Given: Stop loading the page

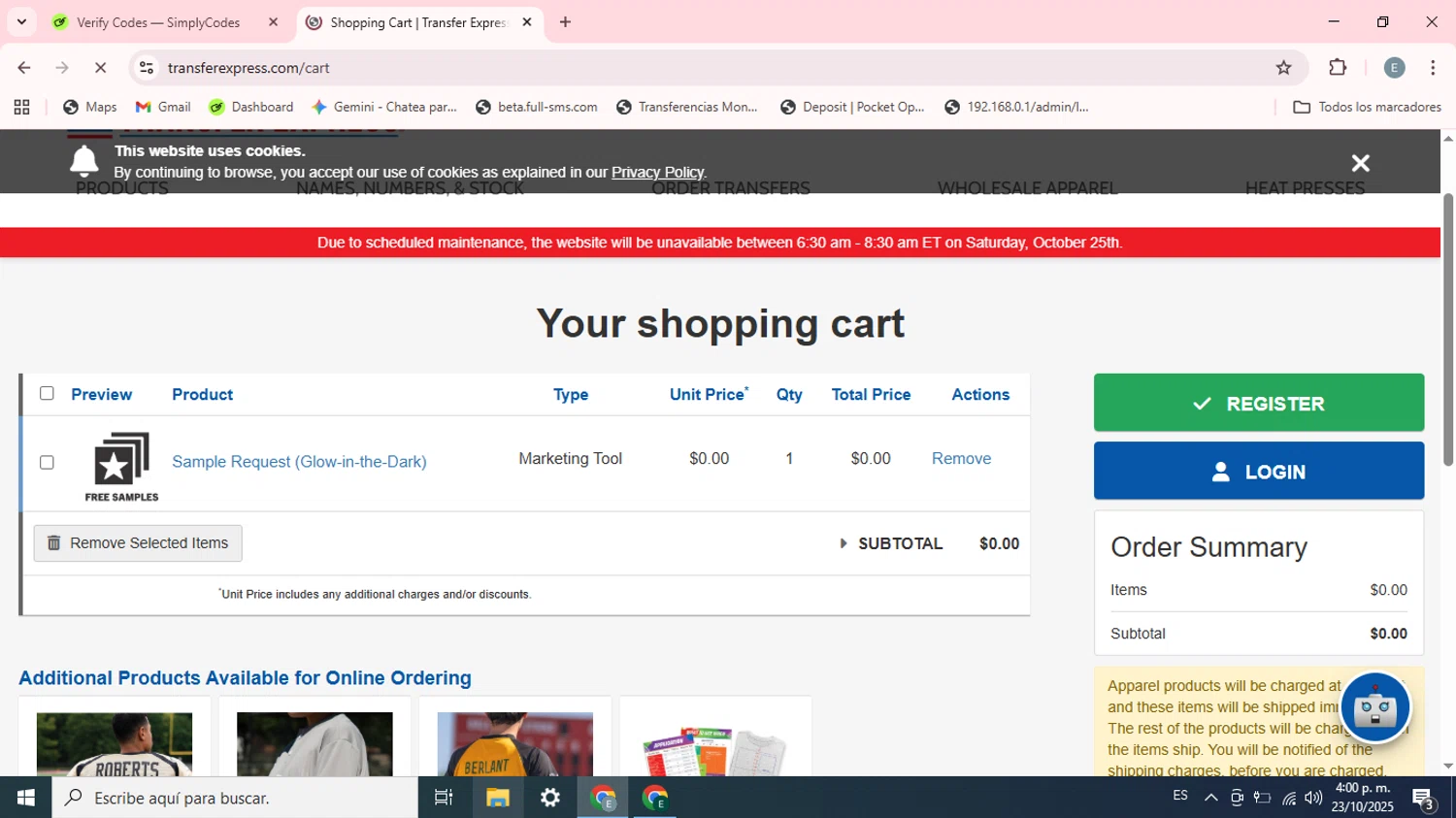Looking at the screenshot, I should tap(100, 68).
